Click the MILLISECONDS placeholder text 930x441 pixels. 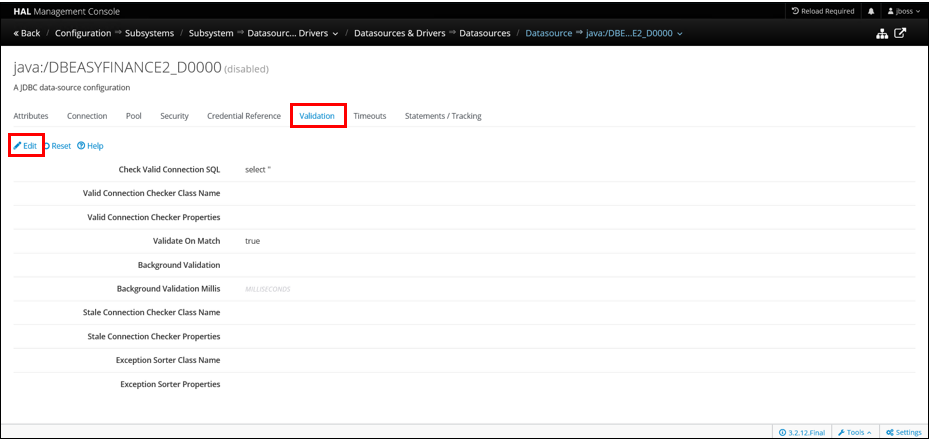pyautogui.click(x=267, y=289)
